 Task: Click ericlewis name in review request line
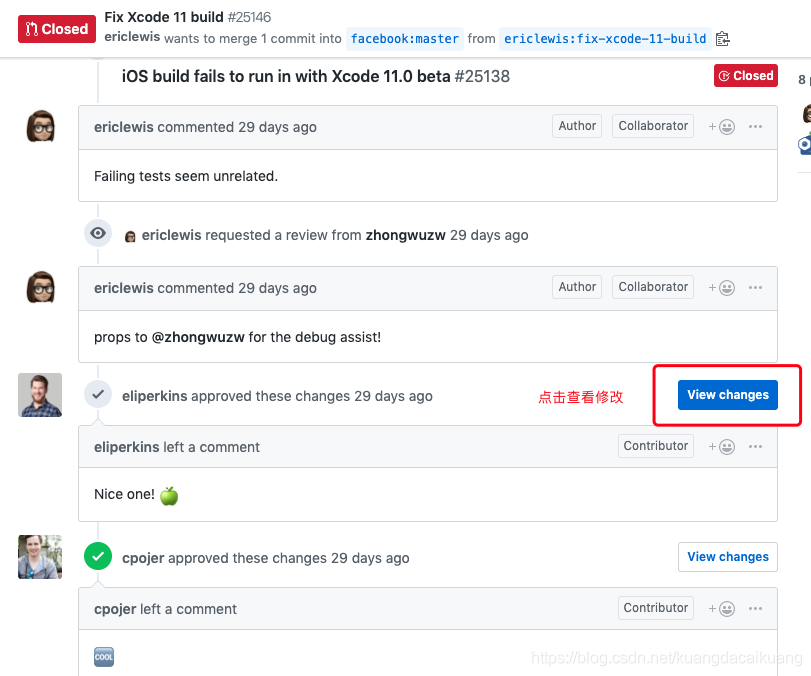click(x=172, y=235)
